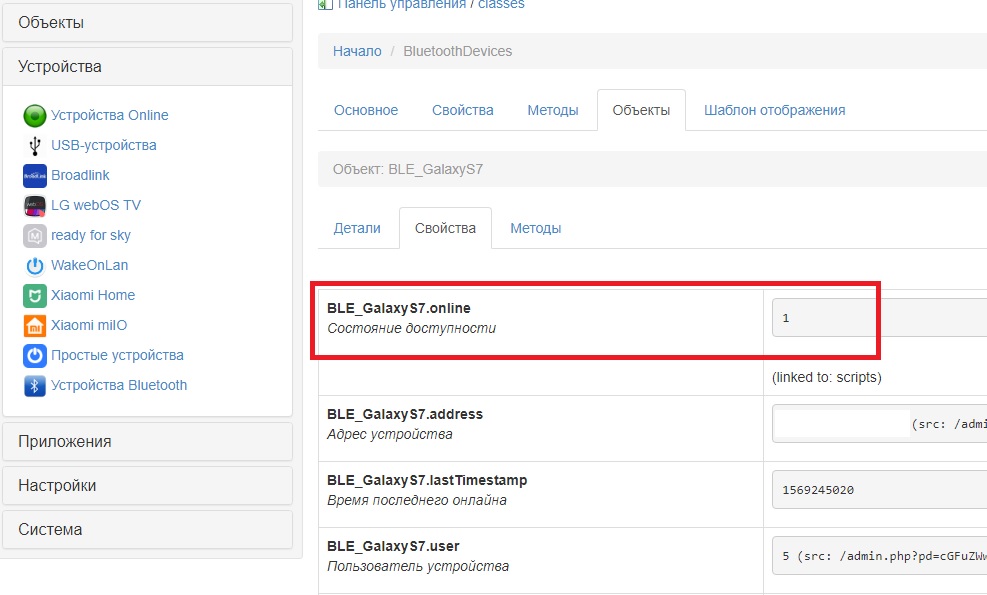Screen dimensions: 987x595
Task: Open the Xiaomi miIO link
Action: tap(89, 325)
